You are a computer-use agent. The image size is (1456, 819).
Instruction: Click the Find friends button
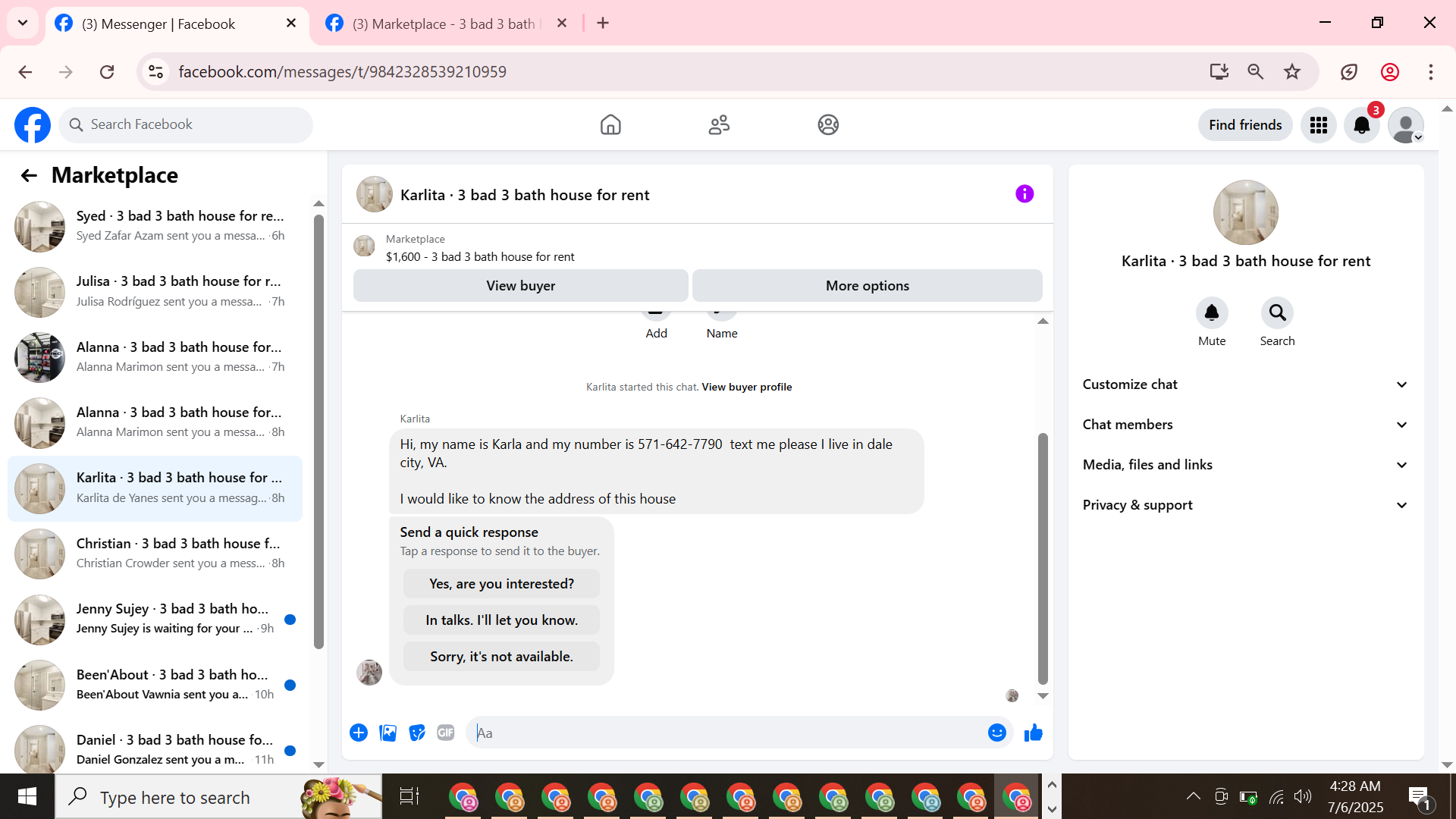tap(1245, 125)
